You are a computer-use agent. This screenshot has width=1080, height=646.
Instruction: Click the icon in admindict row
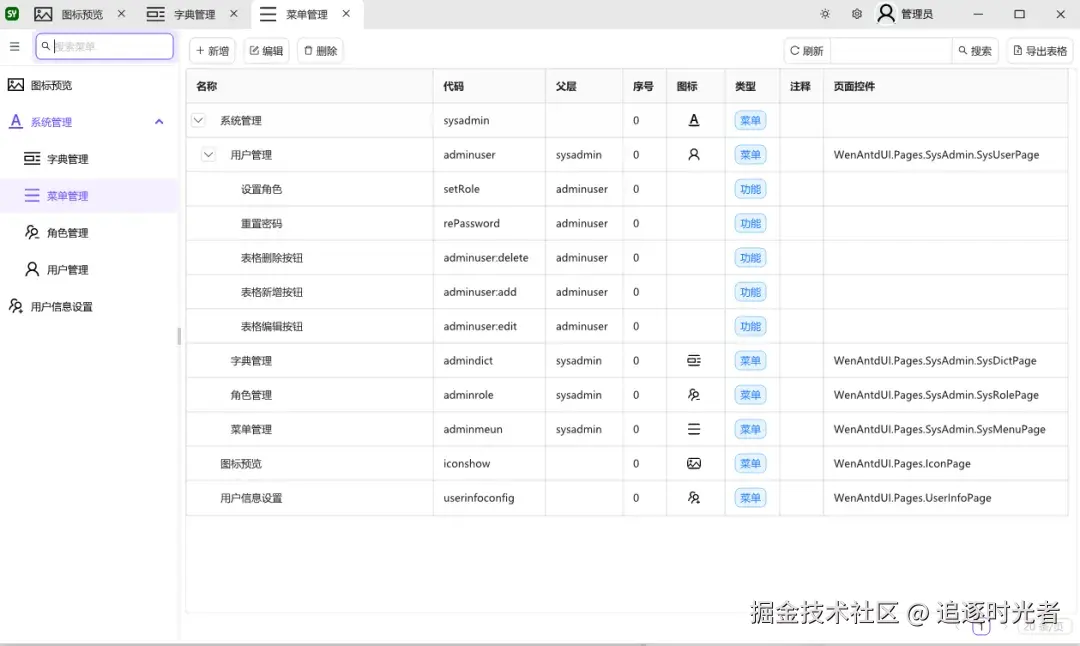click(x=694, y=360)
